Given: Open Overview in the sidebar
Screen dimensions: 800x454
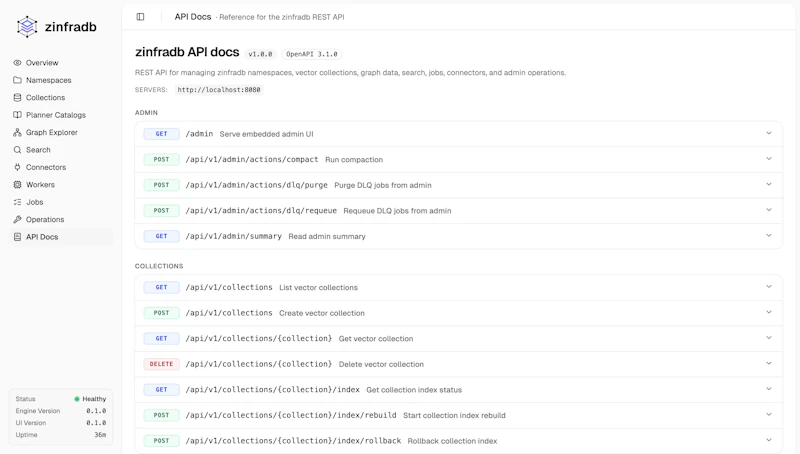Looking at the screenshot, I should coord(61,63).
